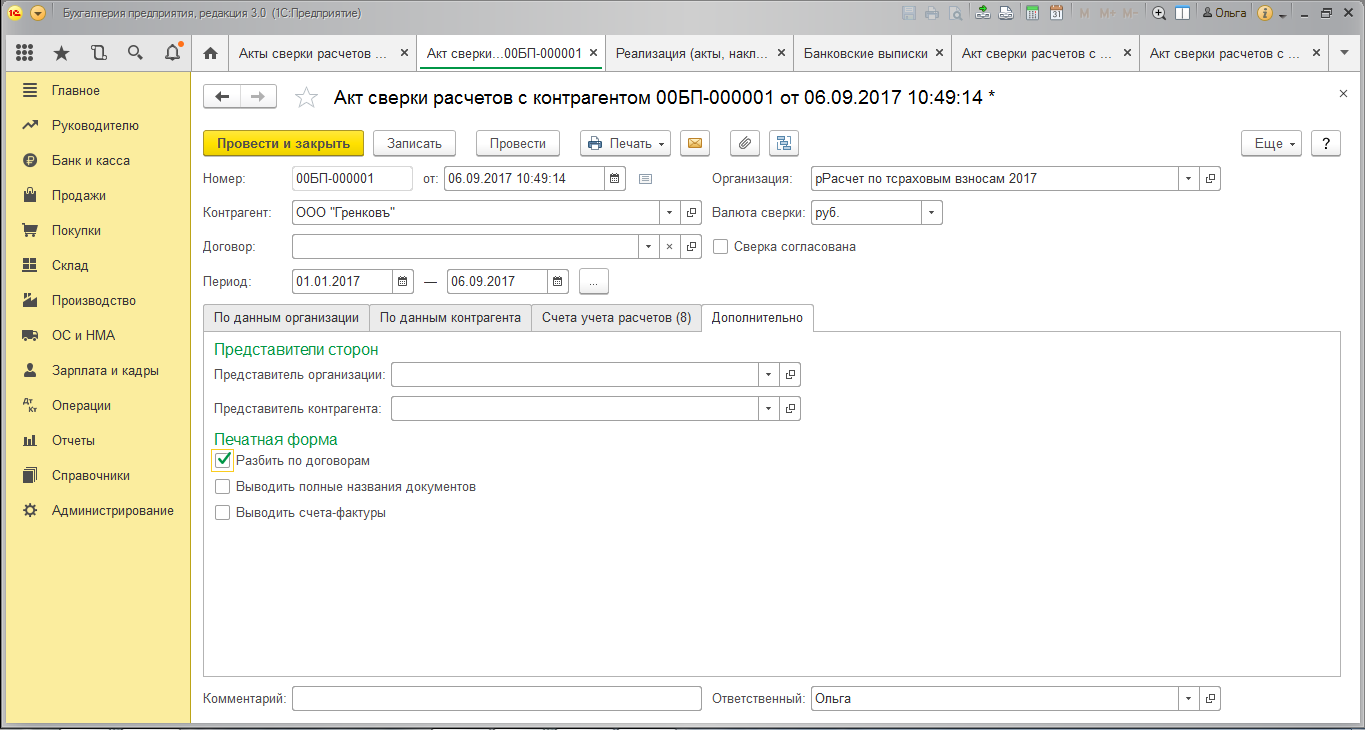Open document structure icon next to paperclip

[x=784, y=143]
